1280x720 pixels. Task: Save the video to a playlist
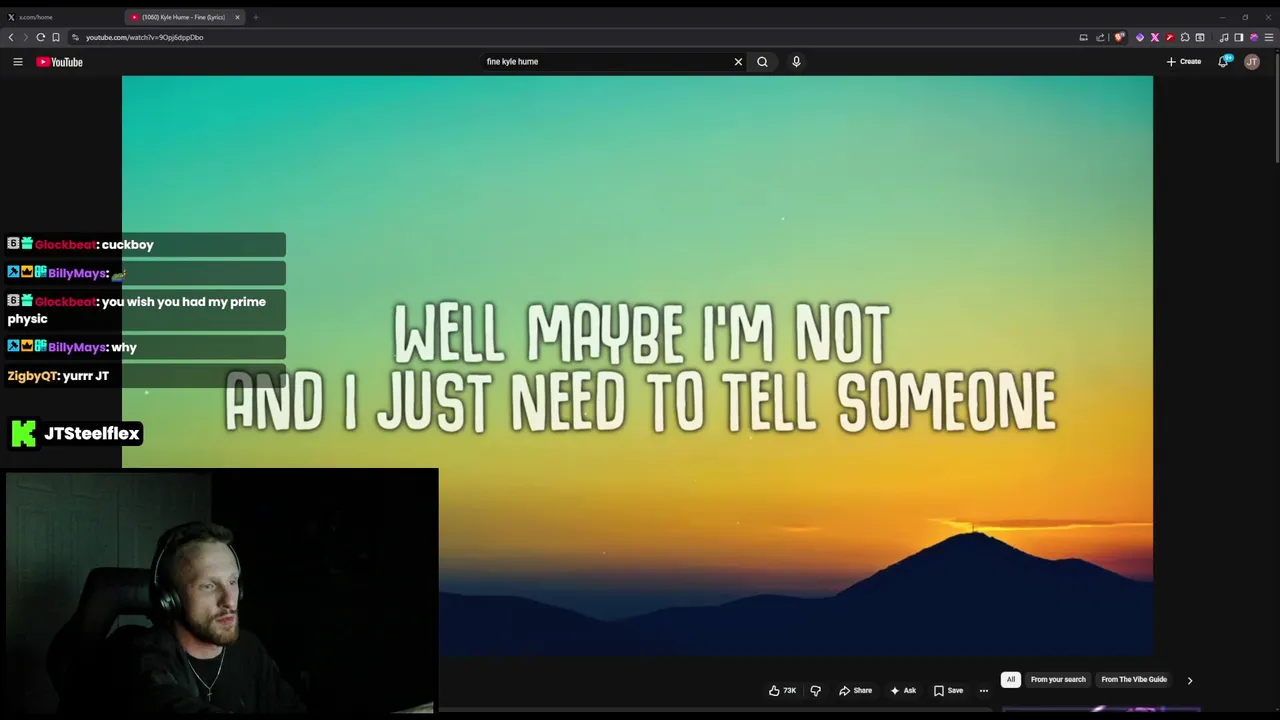[948, 691]
